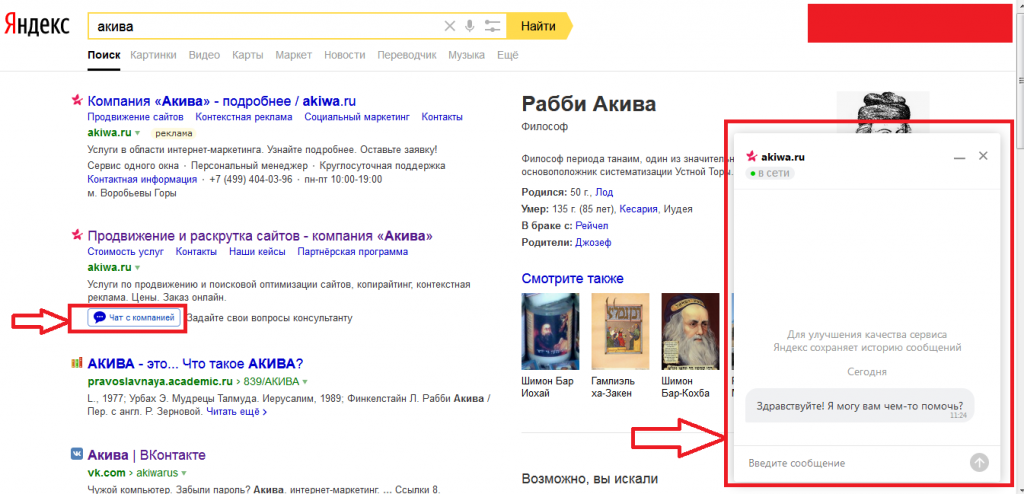This screenshot has width=1024, height=494.
Task: Activate voice search microphone icon
Action: 470,26
